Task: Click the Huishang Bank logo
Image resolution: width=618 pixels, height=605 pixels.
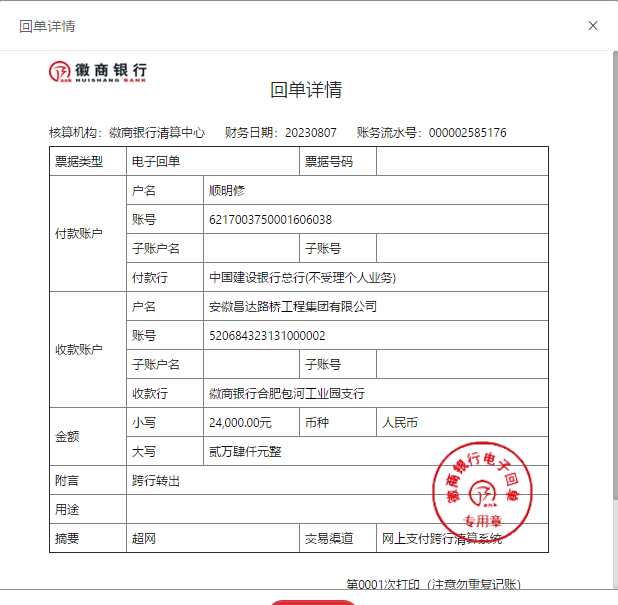Action: [99, 71]
